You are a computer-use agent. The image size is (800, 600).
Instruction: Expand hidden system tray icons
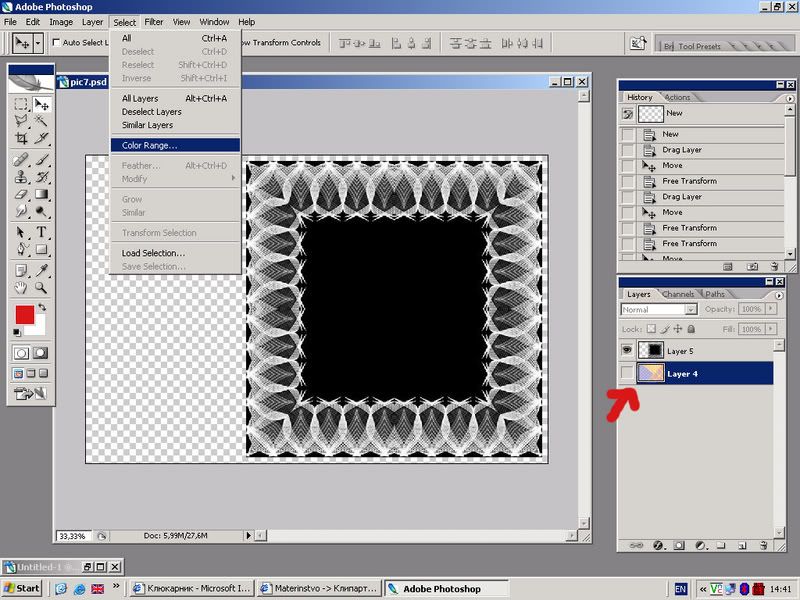[x=703, y=589]
